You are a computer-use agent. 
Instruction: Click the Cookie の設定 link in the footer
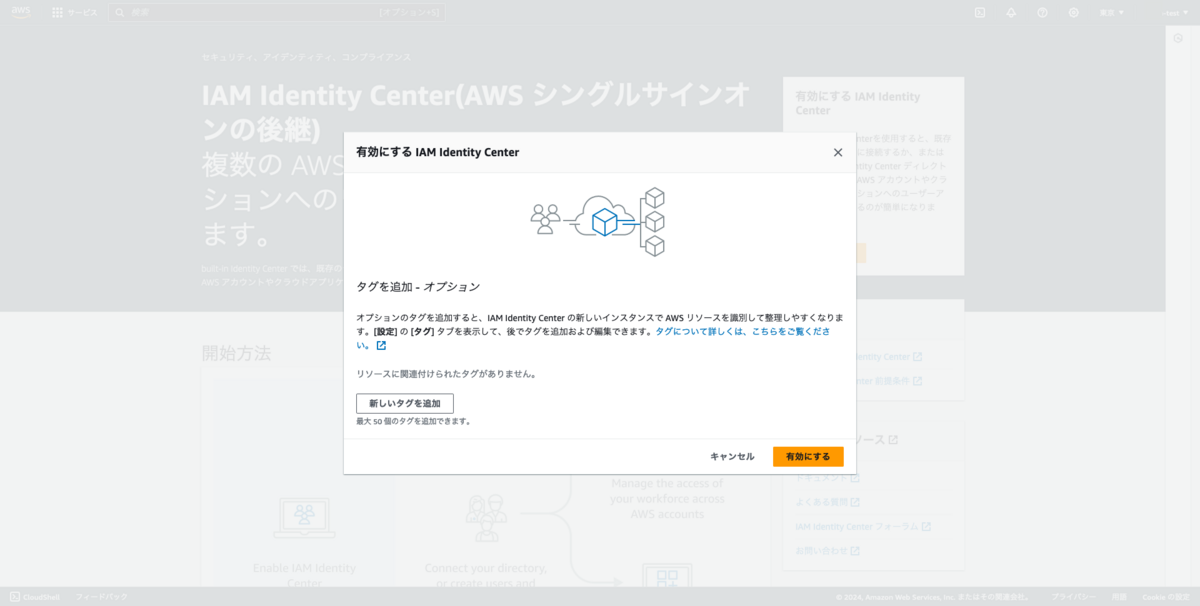(1166, 597)
